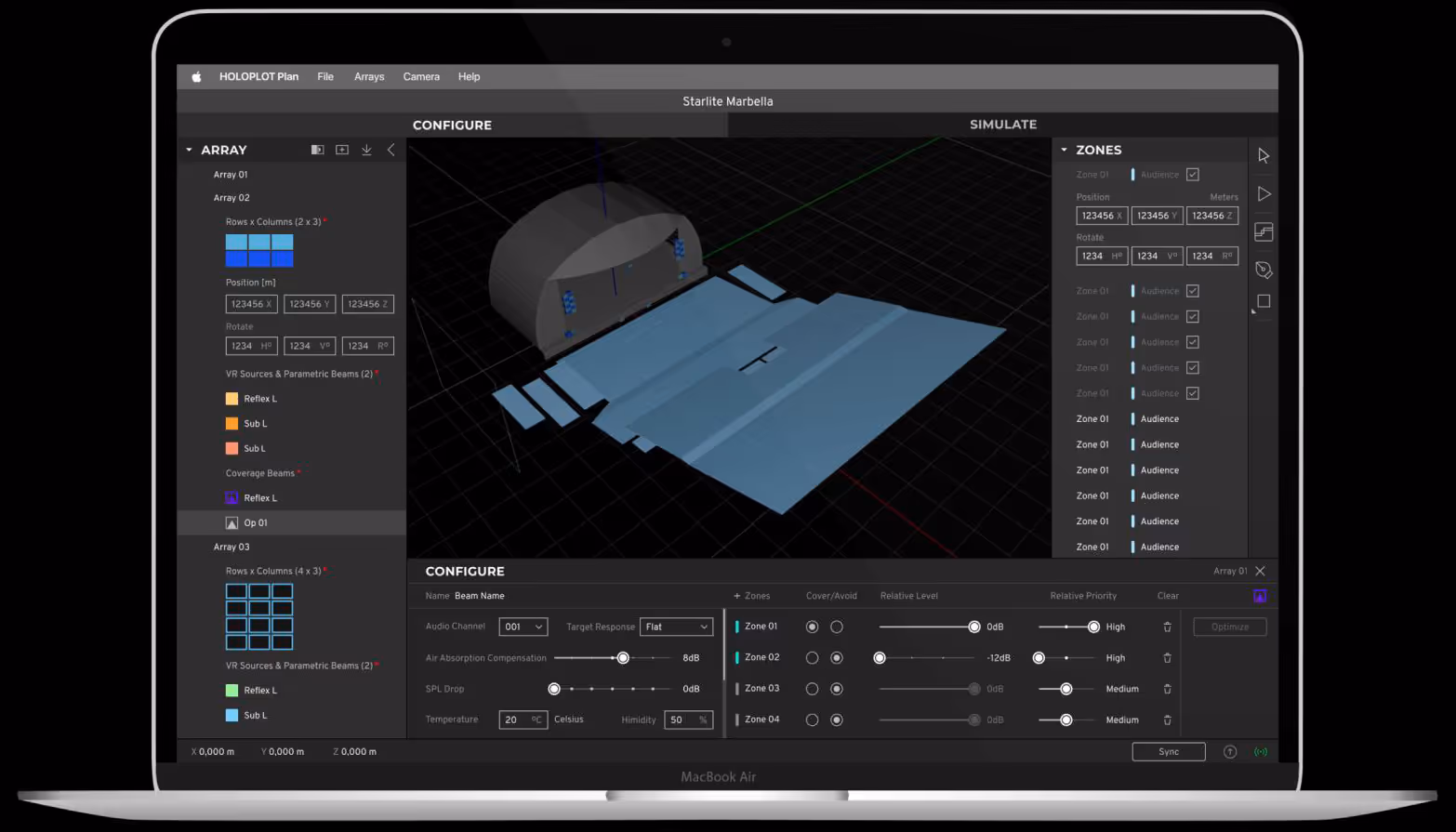This screenshot has width=1456, height=832.
Task: Open the Apple menu
Action: click(196, 77)
